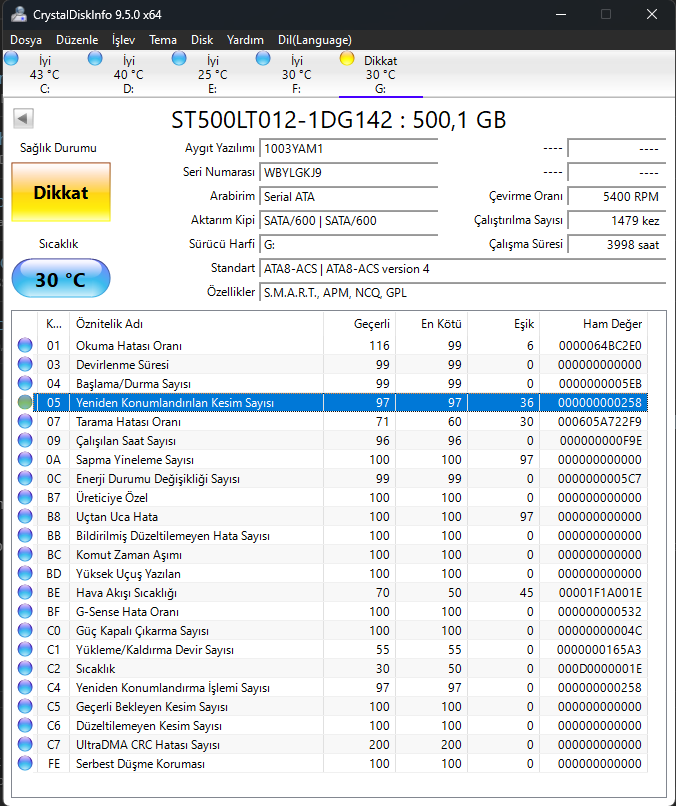Click yellow caution orb for drive G:
This screenshot has height=806, width=676.
(347, 60)
